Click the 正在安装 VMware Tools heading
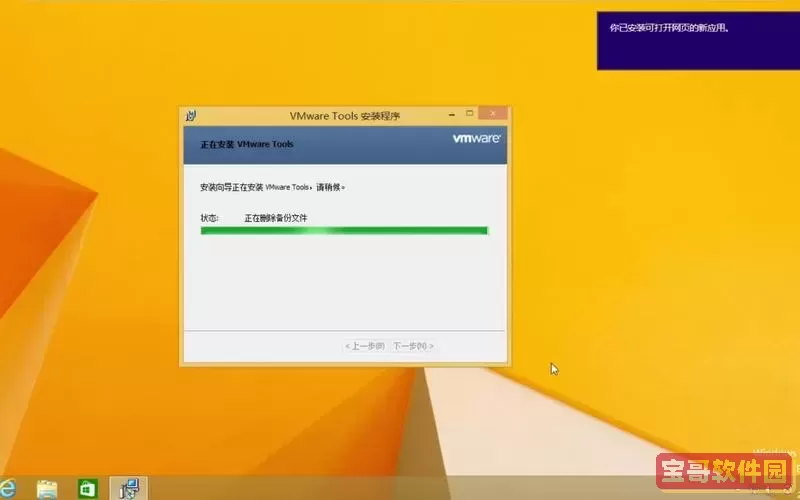The image size is (800, 500). [247, 144]
